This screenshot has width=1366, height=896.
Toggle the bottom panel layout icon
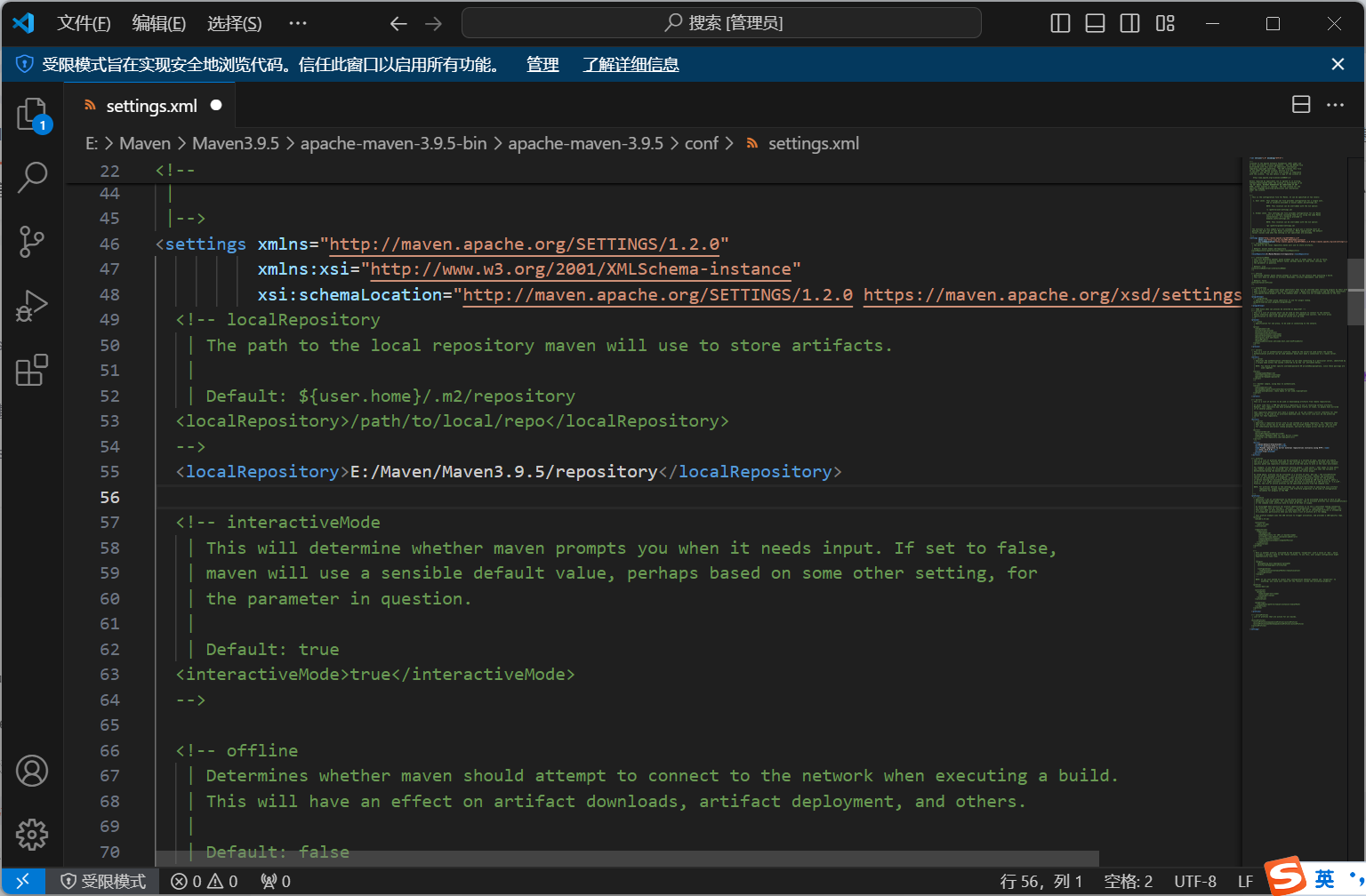[1095, 23]
